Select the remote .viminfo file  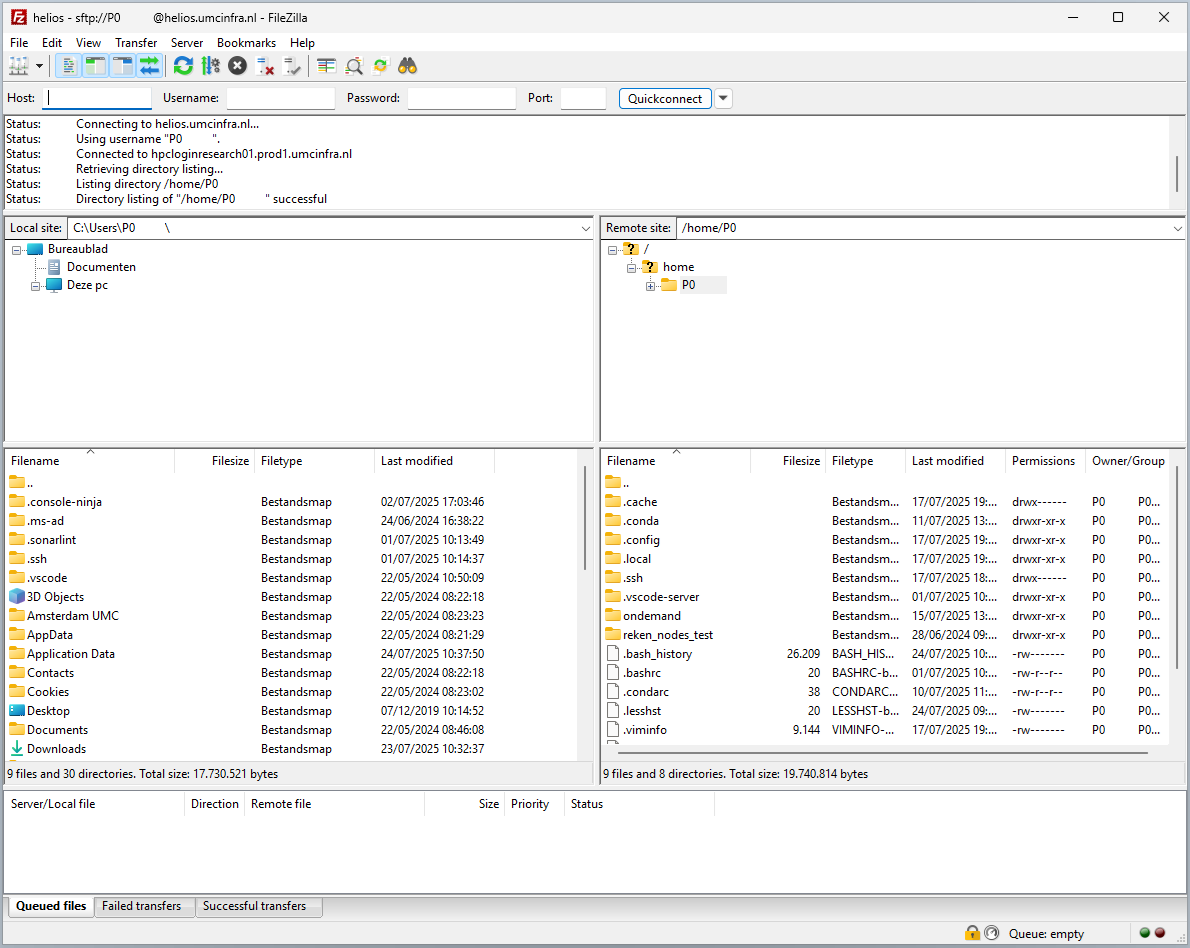click(645, 729)
